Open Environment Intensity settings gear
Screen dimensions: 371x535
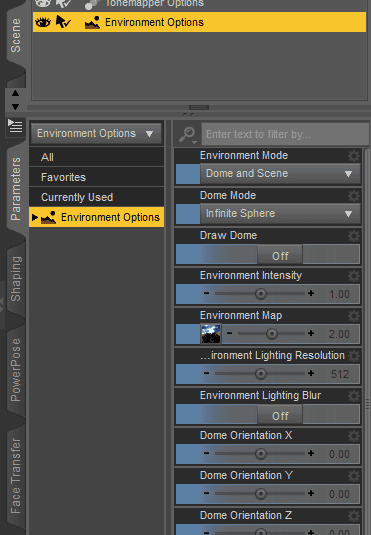[x=354, y=275]
